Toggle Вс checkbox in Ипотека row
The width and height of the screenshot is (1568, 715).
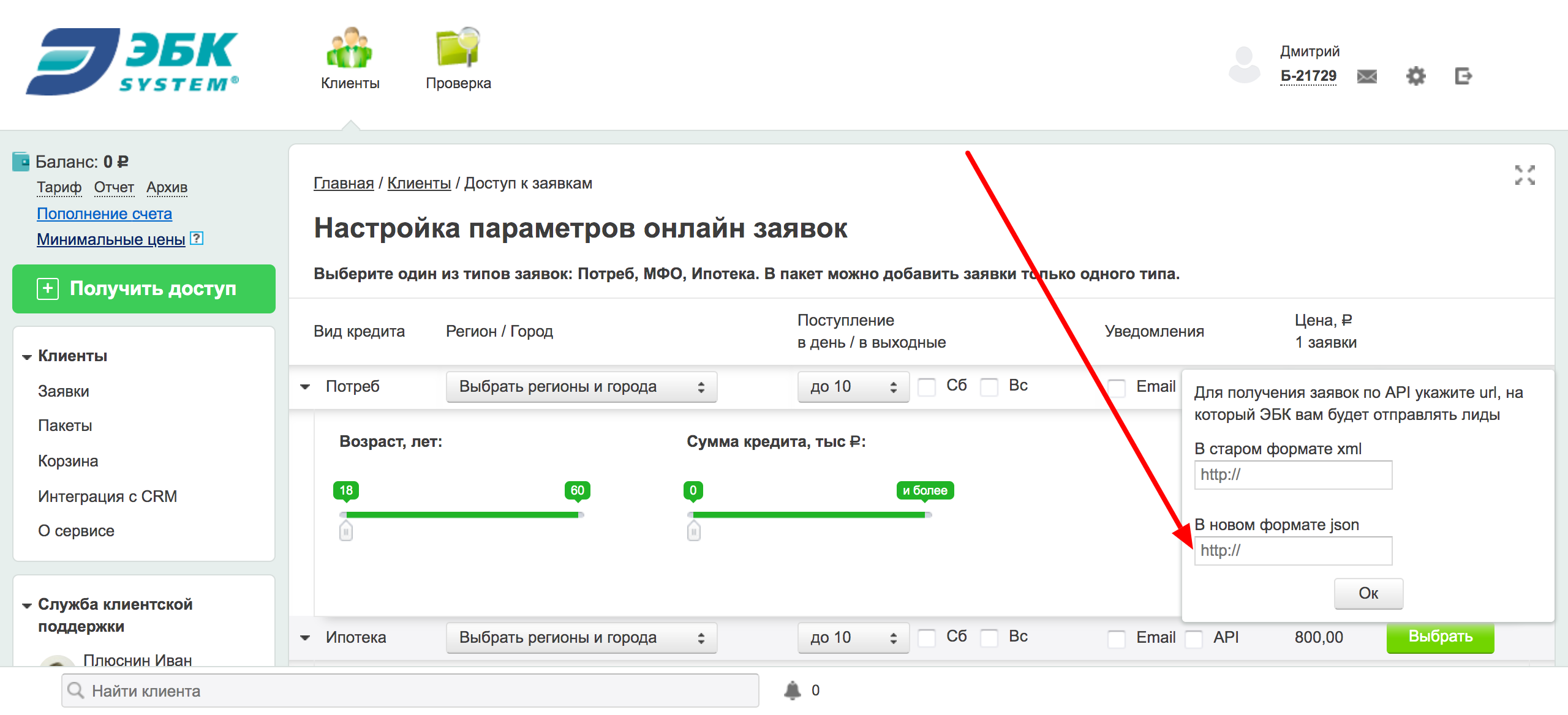tap(989, 638)
